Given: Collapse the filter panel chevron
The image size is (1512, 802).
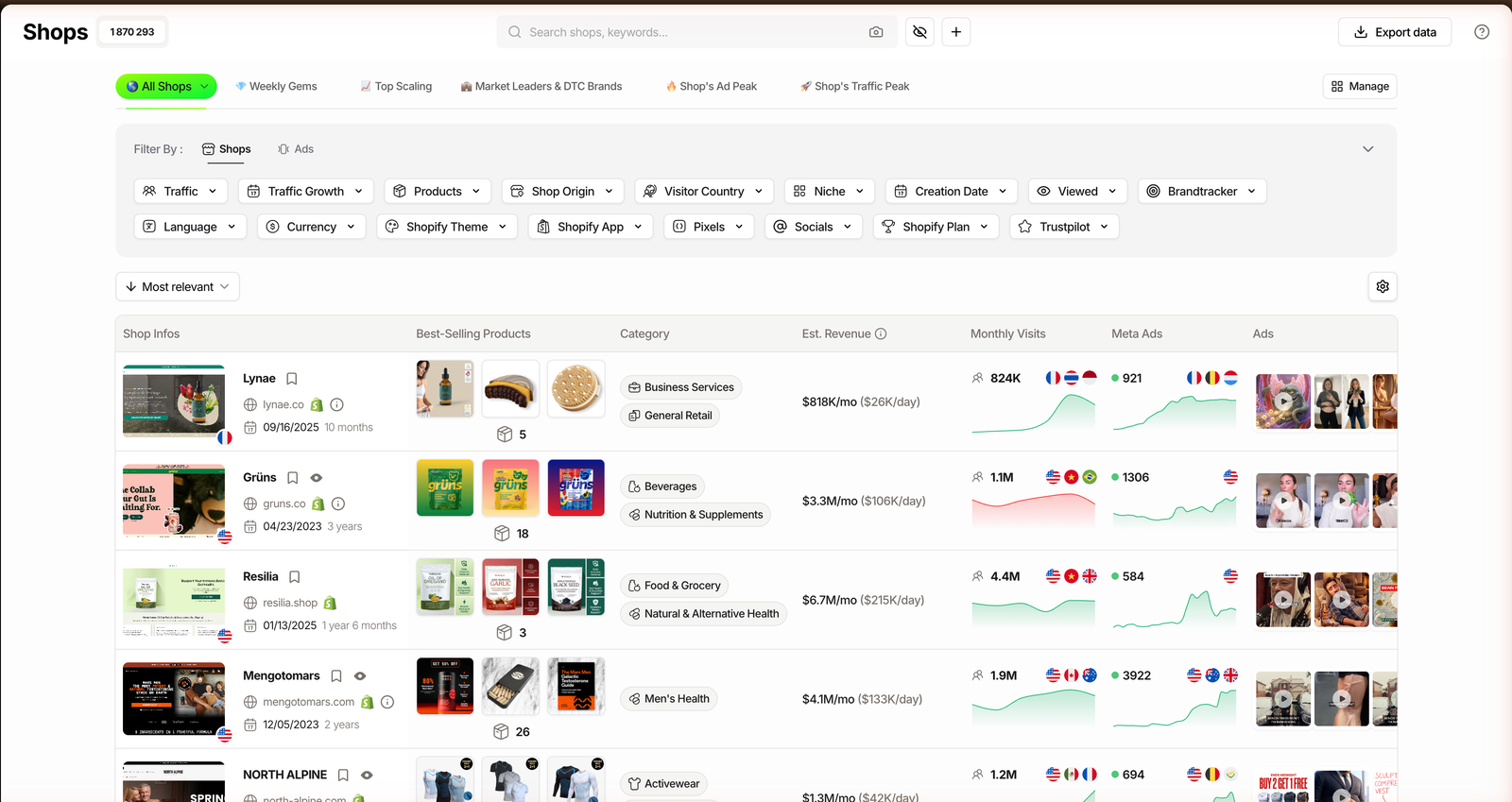Looking at the screenshot, I should point(1367,149).
